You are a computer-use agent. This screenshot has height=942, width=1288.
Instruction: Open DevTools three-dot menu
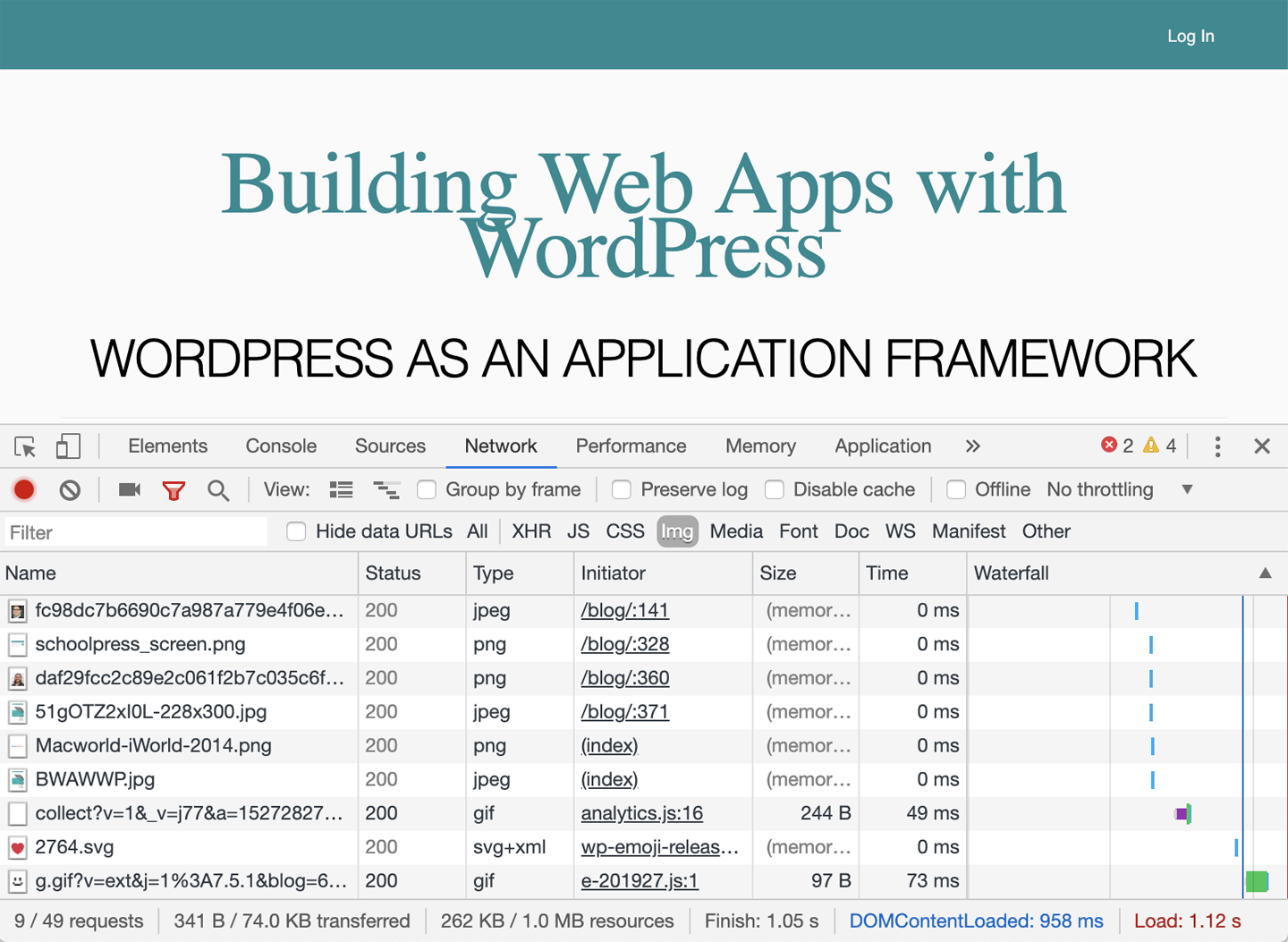[1217, 446]
